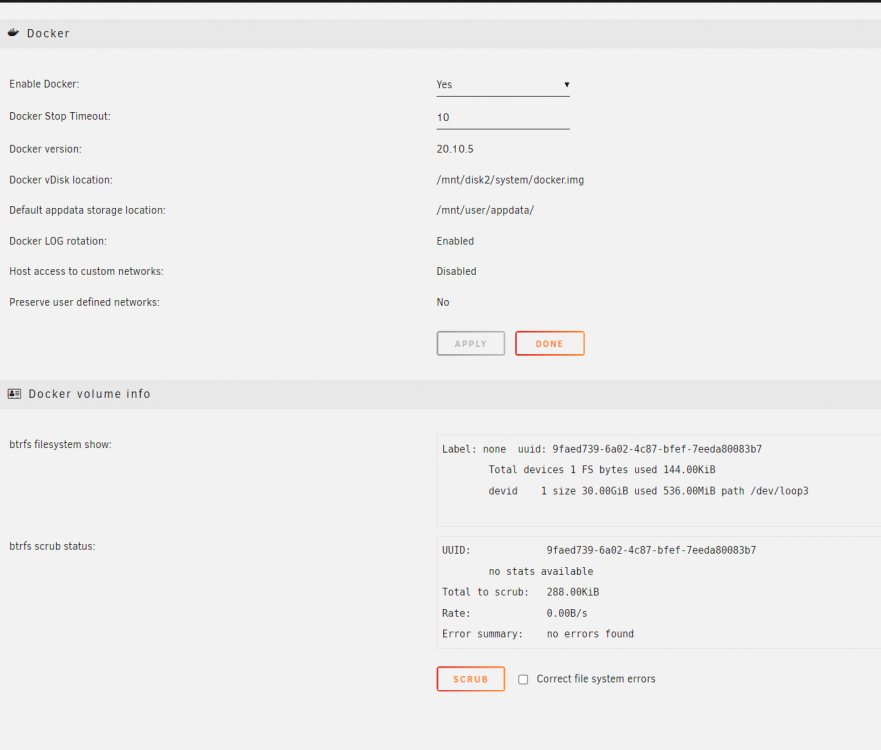Viewport: 881px width, 750px height.
Task: Click the Docker LOG rotation Enabled value
Action: coord(455,241)
